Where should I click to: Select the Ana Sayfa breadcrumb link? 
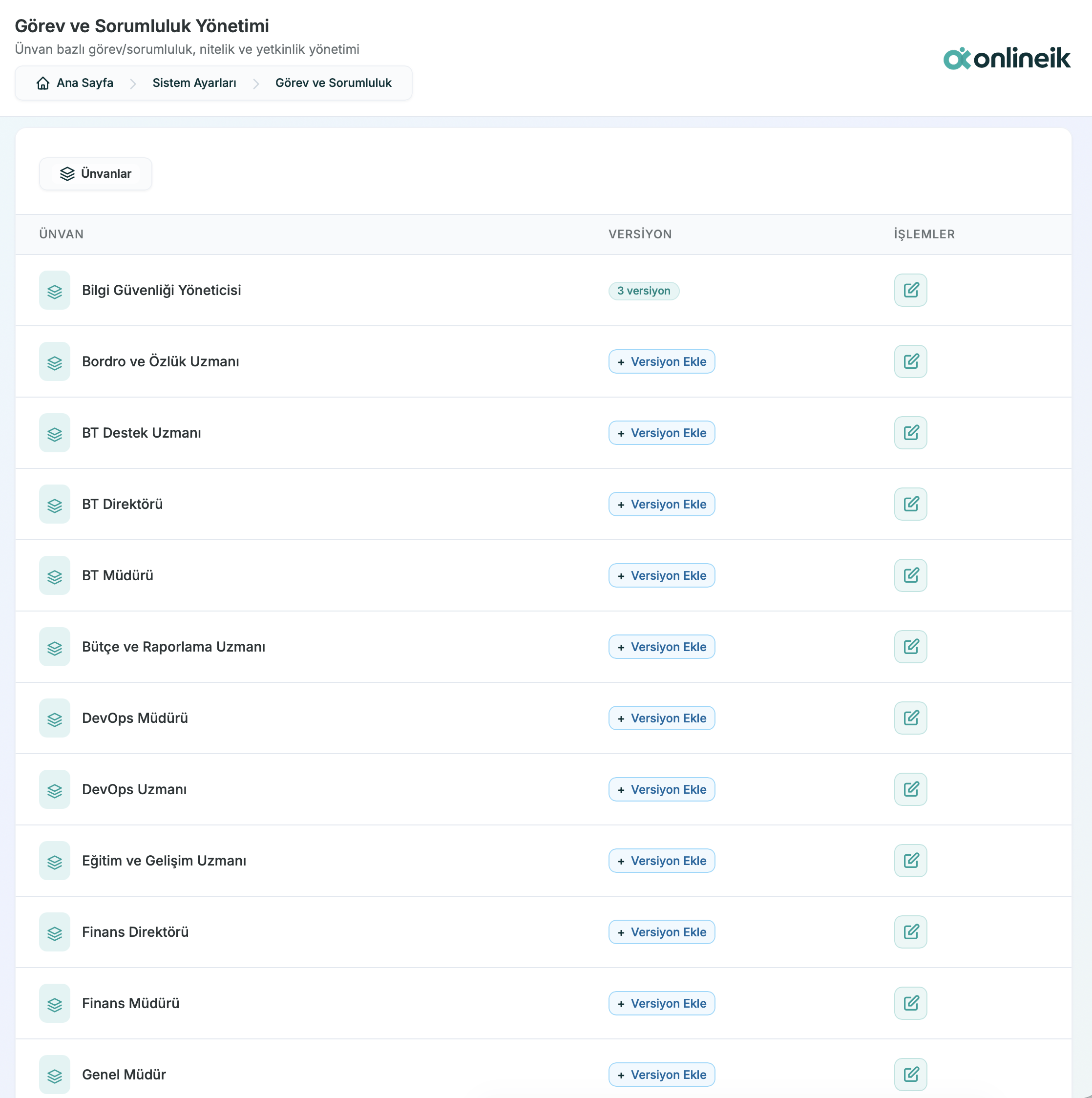coord(84,83)
